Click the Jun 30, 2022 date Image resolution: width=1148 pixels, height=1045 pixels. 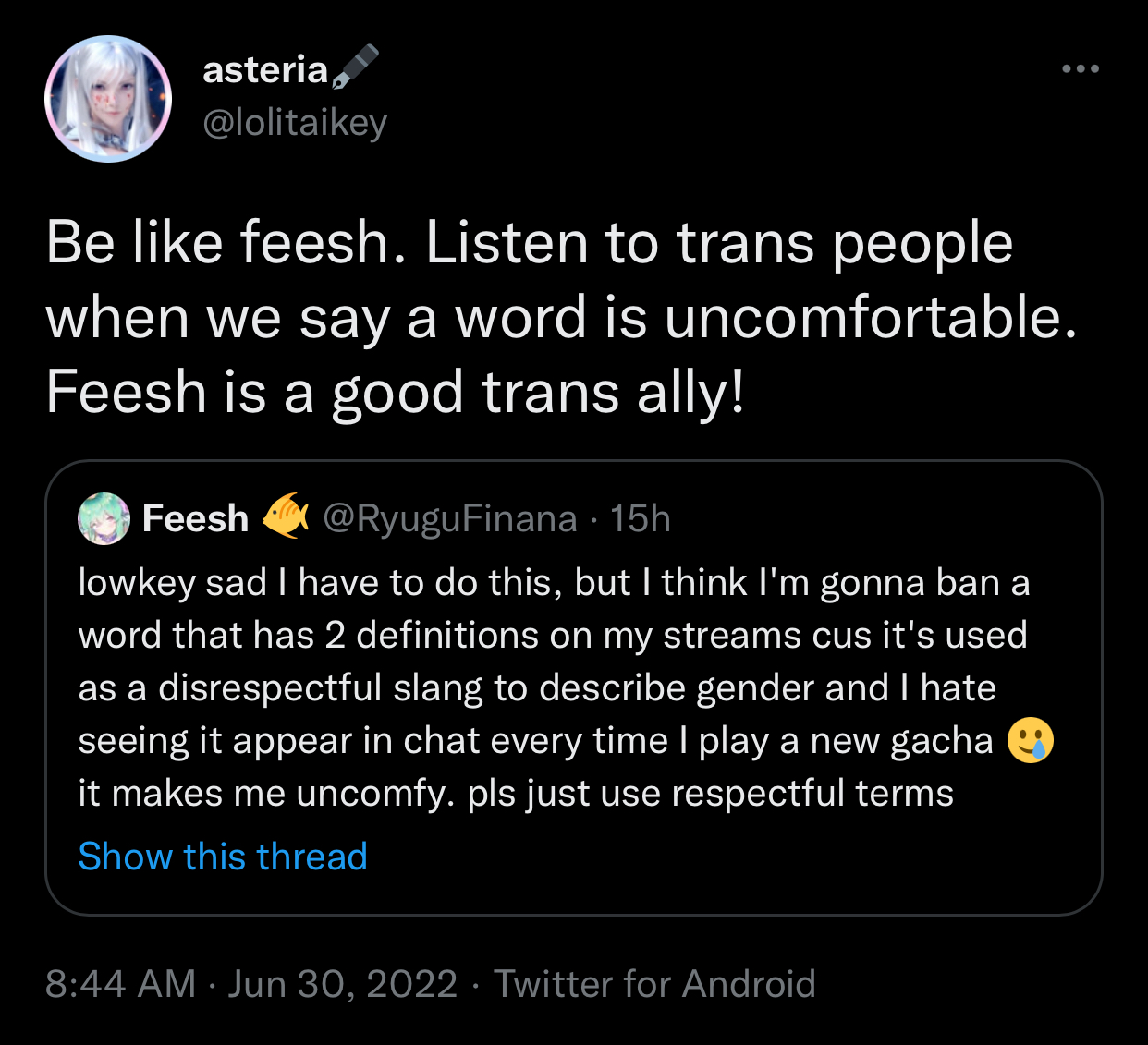click(343, 984)
